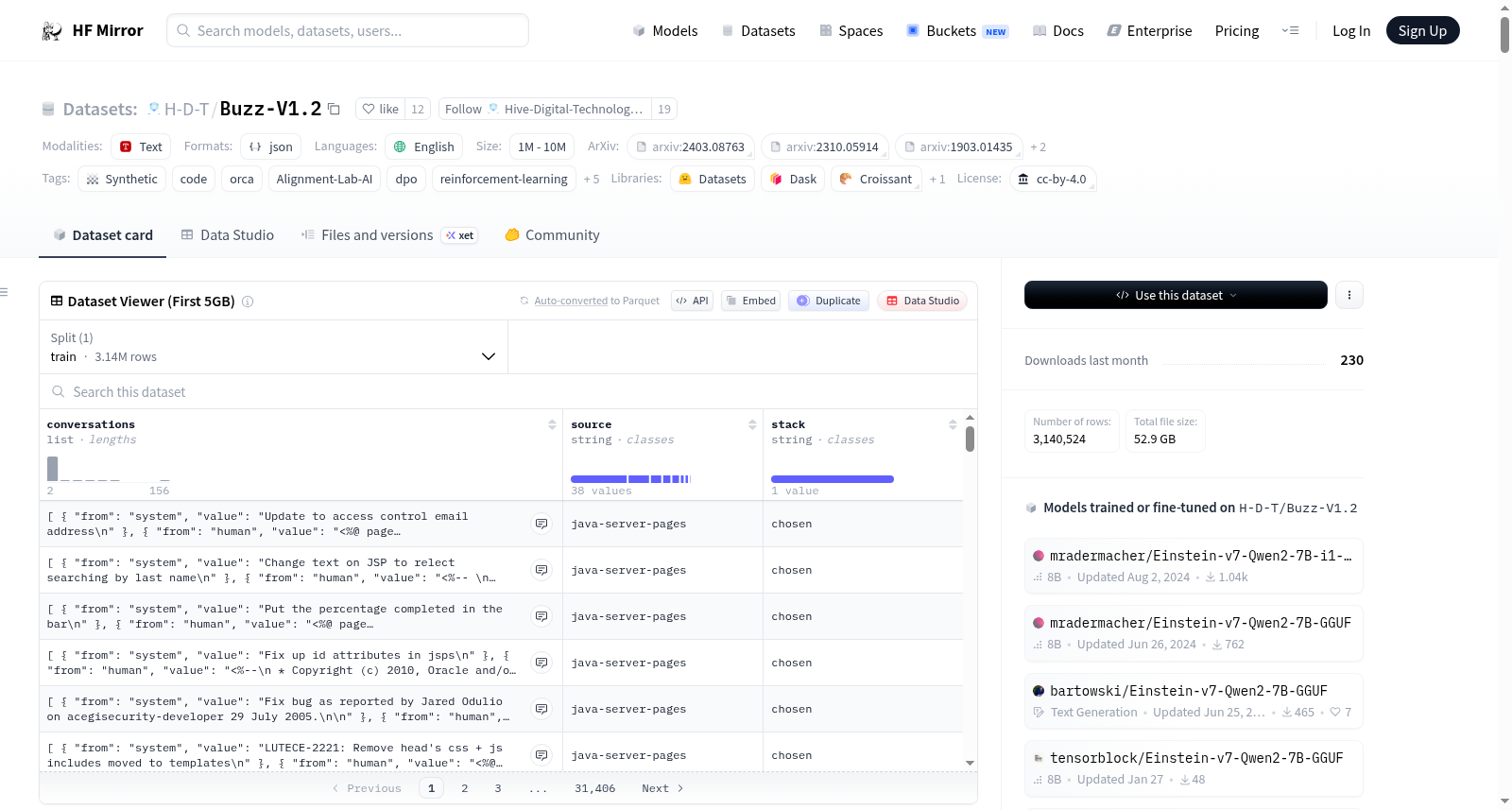Go to page 3 of the dataset
1512x810 pixels.
click(x=498, y=788)
